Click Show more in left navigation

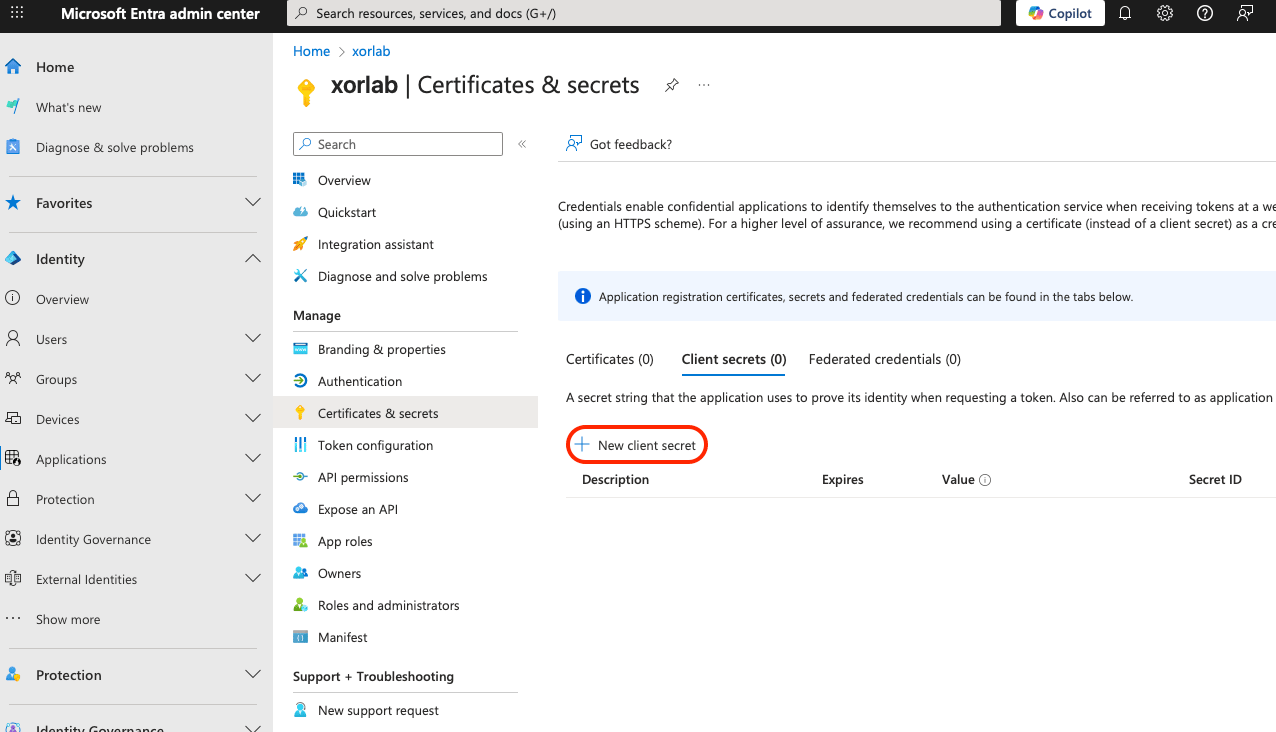(x=67, y=619)
